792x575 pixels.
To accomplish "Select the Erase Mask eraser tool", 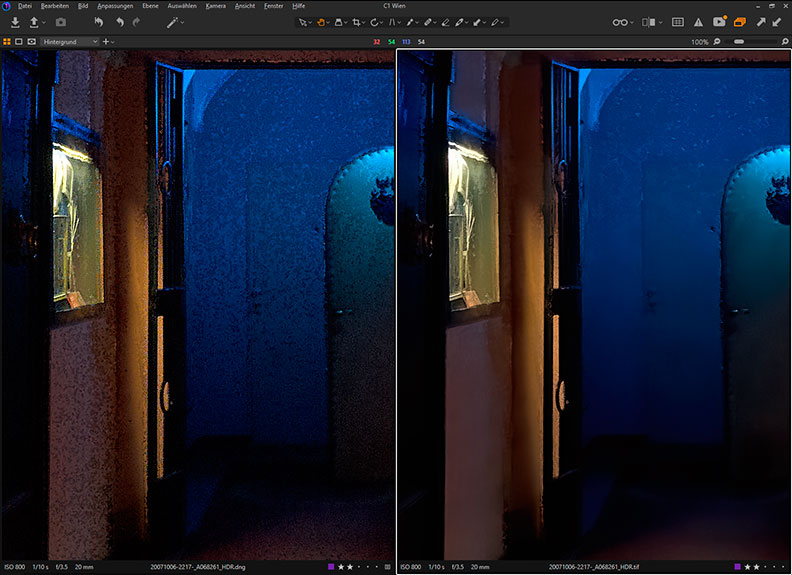I will click(446, 22).
